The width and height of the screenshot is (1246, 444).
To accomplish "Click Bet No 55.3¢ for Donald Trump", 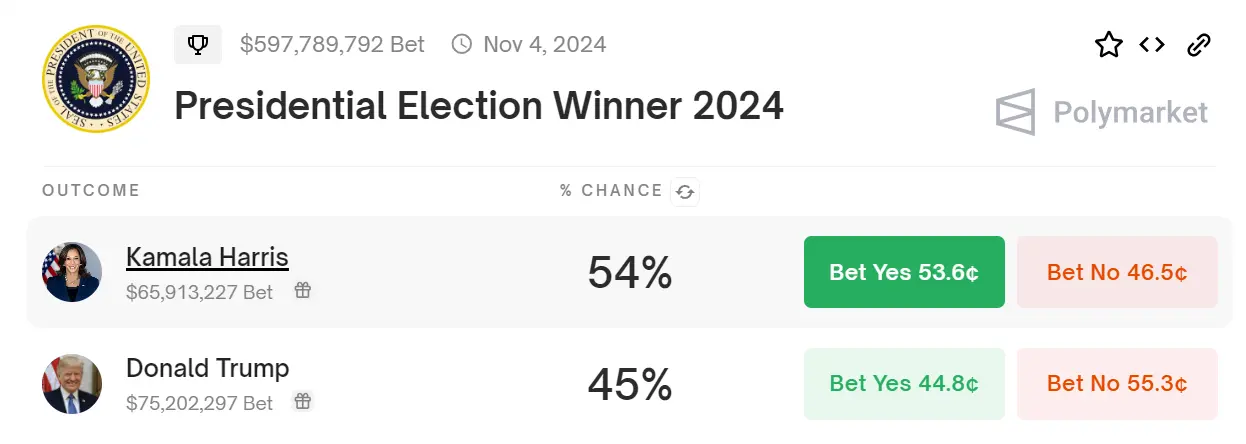I will 1117,384.
